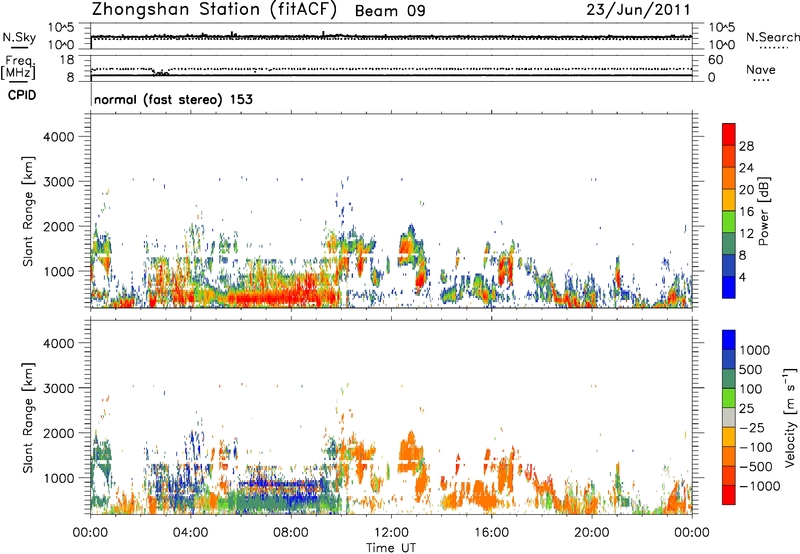Pick the red segment of power colorbar
The image size is (800, 554).
(x=729, y=134)
